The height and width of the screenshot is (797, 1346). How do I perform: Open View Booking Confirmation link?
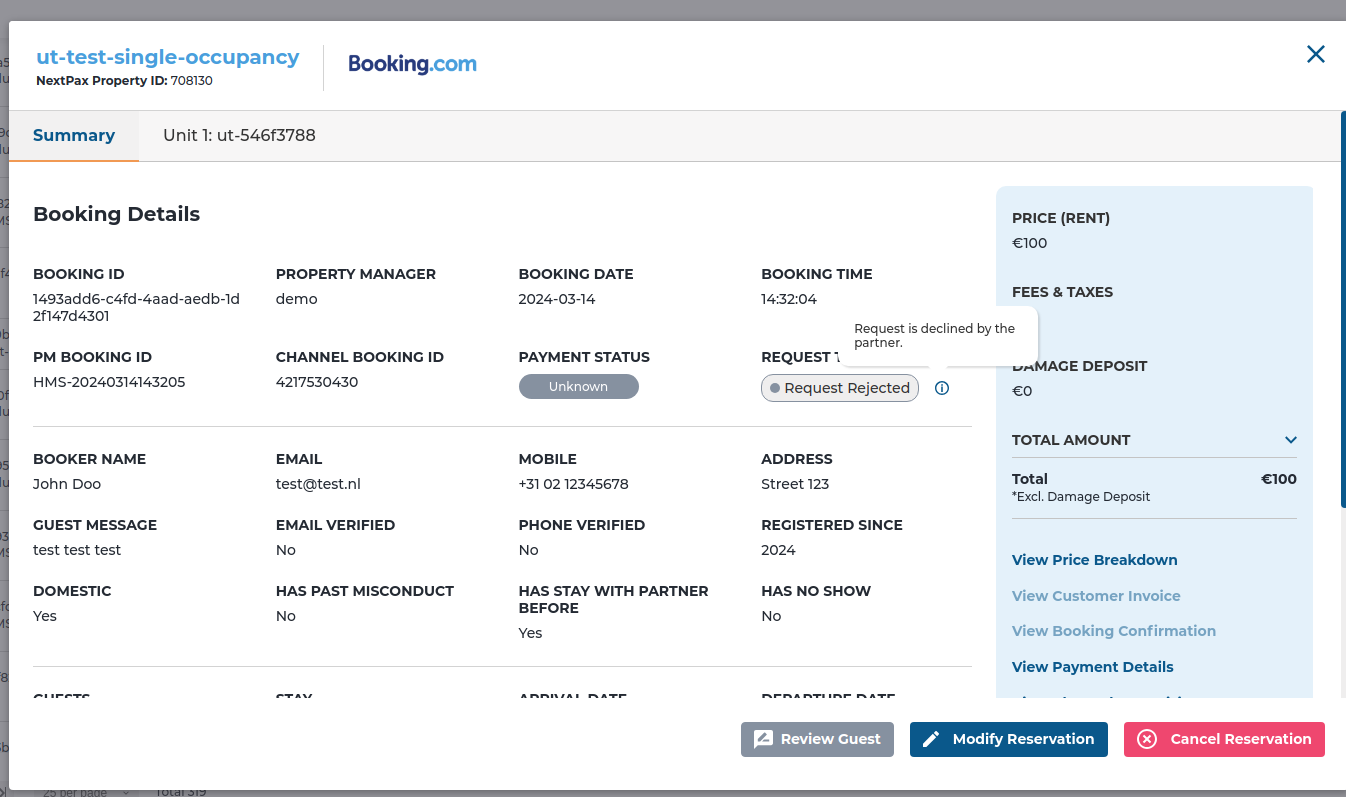pyautogui.click(x=1114, y=631)
